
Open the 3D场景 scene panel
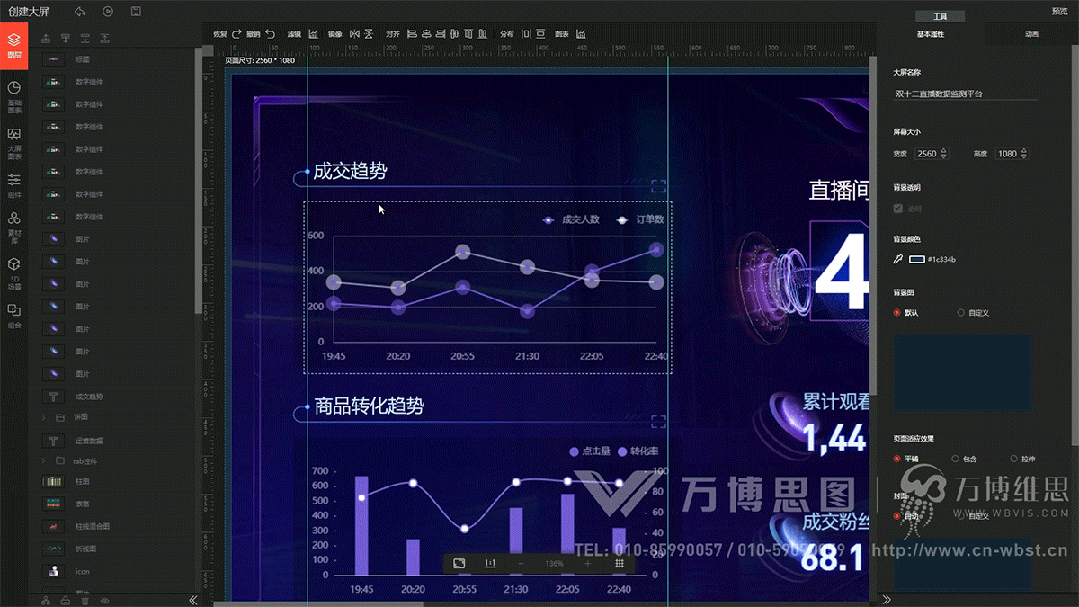pyautogui.click(x=14, y=270)
